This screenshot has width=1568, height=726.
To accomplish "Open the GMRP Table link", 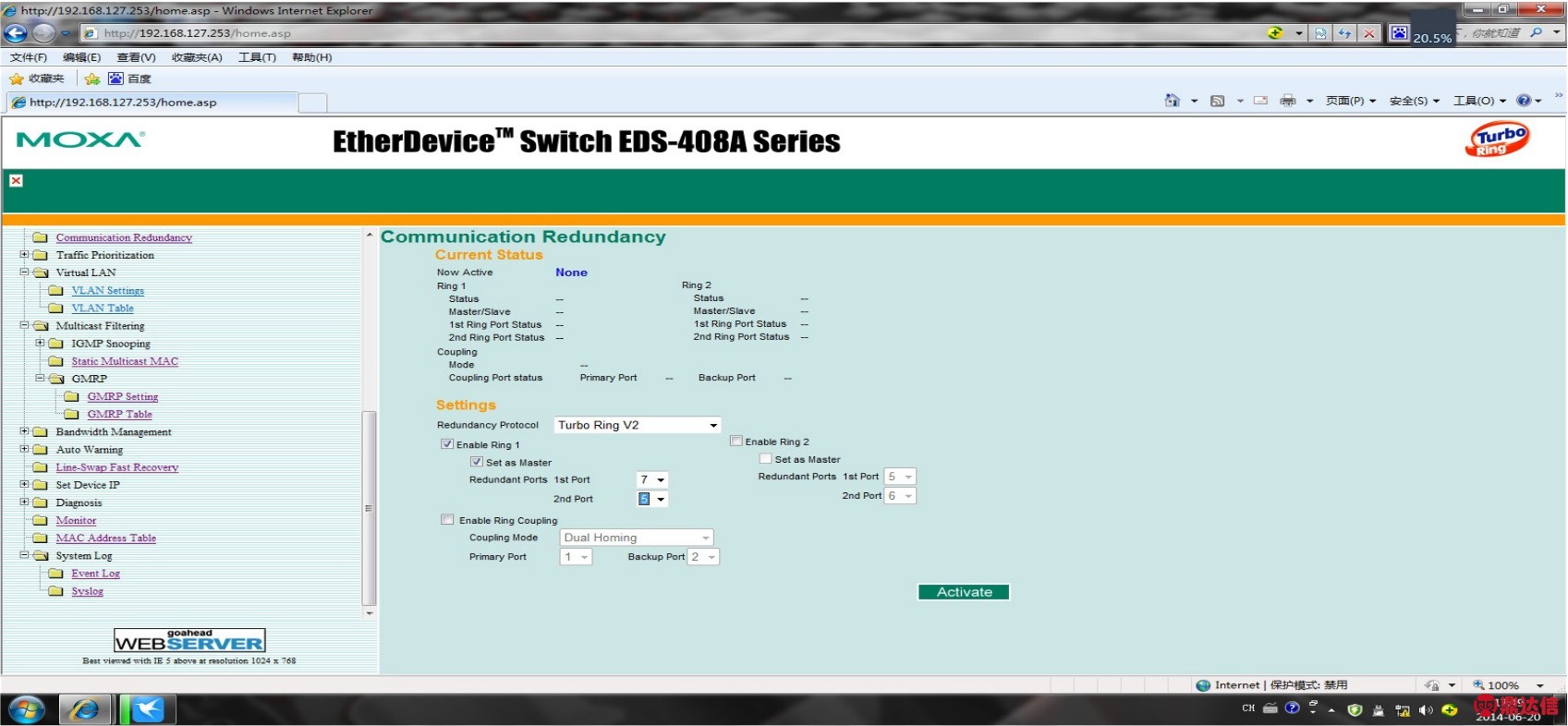I will coord(119,415).
